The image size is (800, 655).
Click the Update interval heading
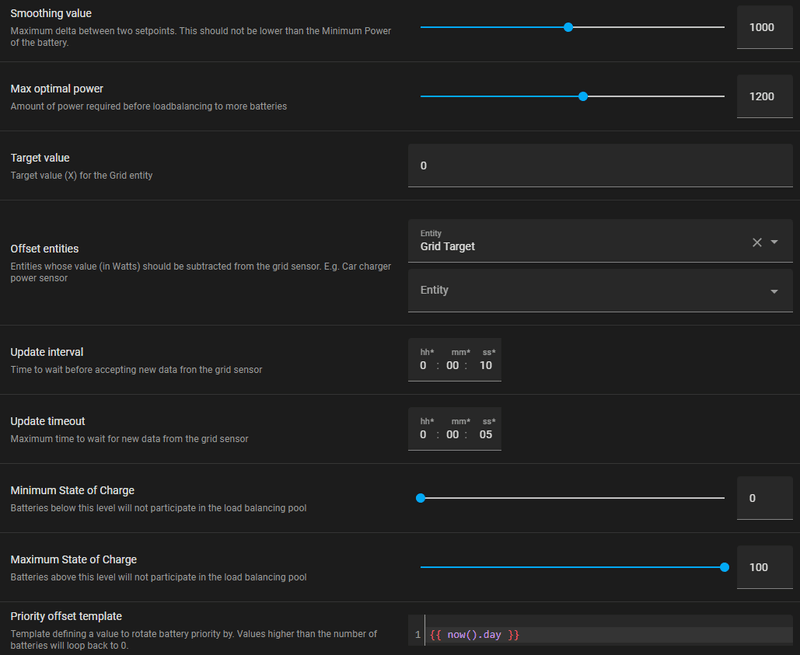pyautogui.click(x=47, y=352)
